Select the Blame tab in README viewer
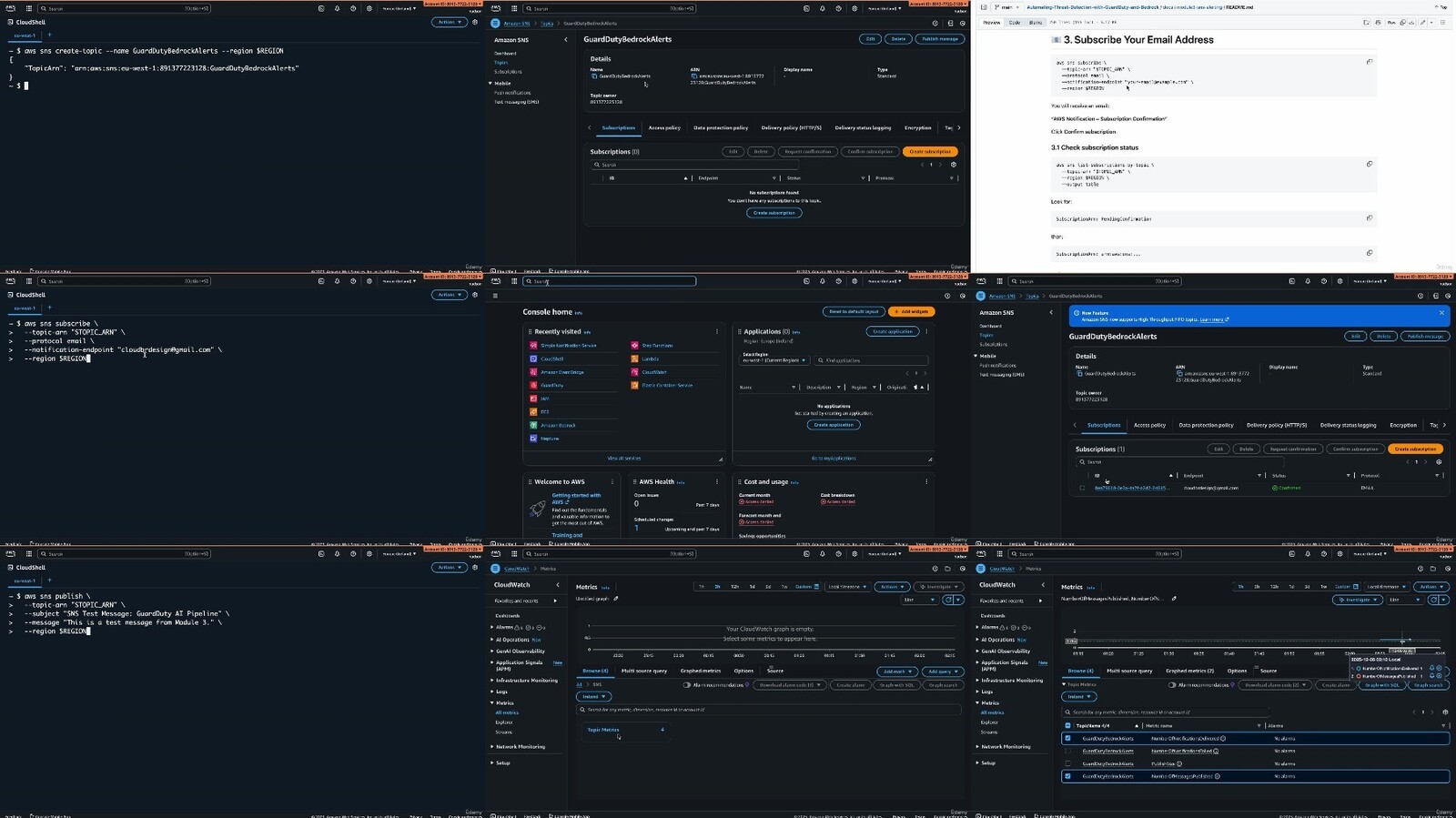The width and height of the screenshot is (1456, 818). pos(1036,22)
